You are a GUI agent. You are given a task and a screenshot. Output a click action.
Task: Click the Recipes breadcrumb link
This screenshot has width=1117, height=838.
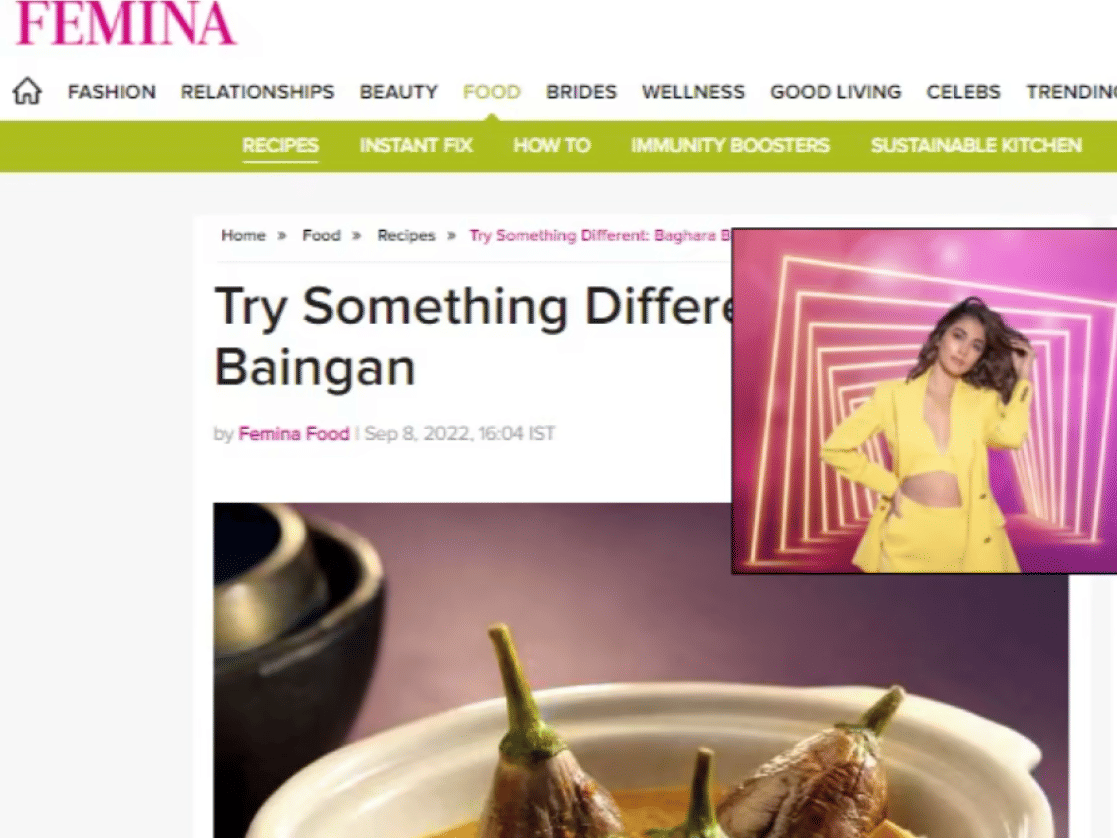406,235
